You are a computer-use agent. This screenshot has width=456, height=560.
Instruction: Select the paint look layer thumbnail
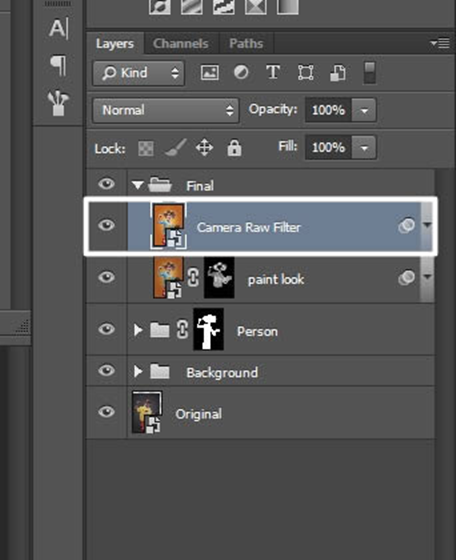click(168, 278)
